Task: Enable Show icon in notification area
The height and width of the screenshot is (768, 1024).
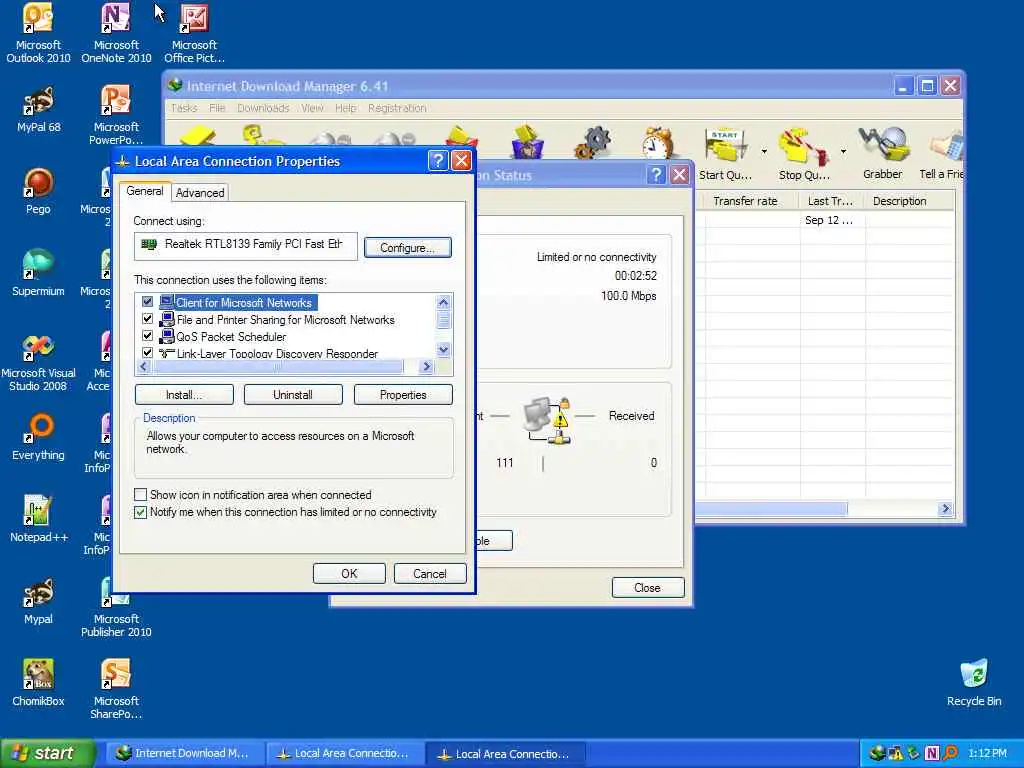Action: click(x=140, y=494)
